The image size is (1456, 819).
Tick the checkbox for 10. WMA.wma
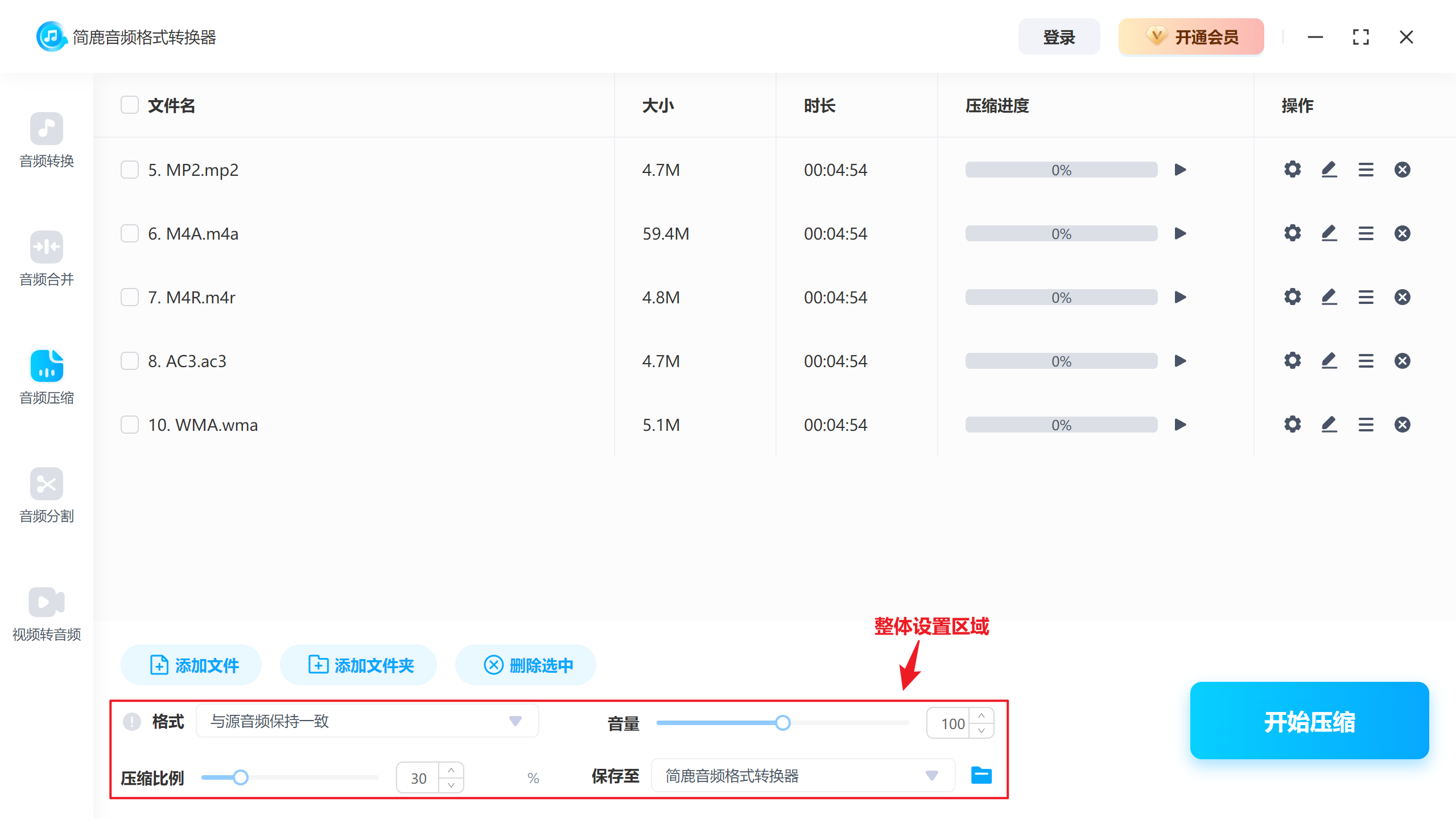(x=129, y=424)
